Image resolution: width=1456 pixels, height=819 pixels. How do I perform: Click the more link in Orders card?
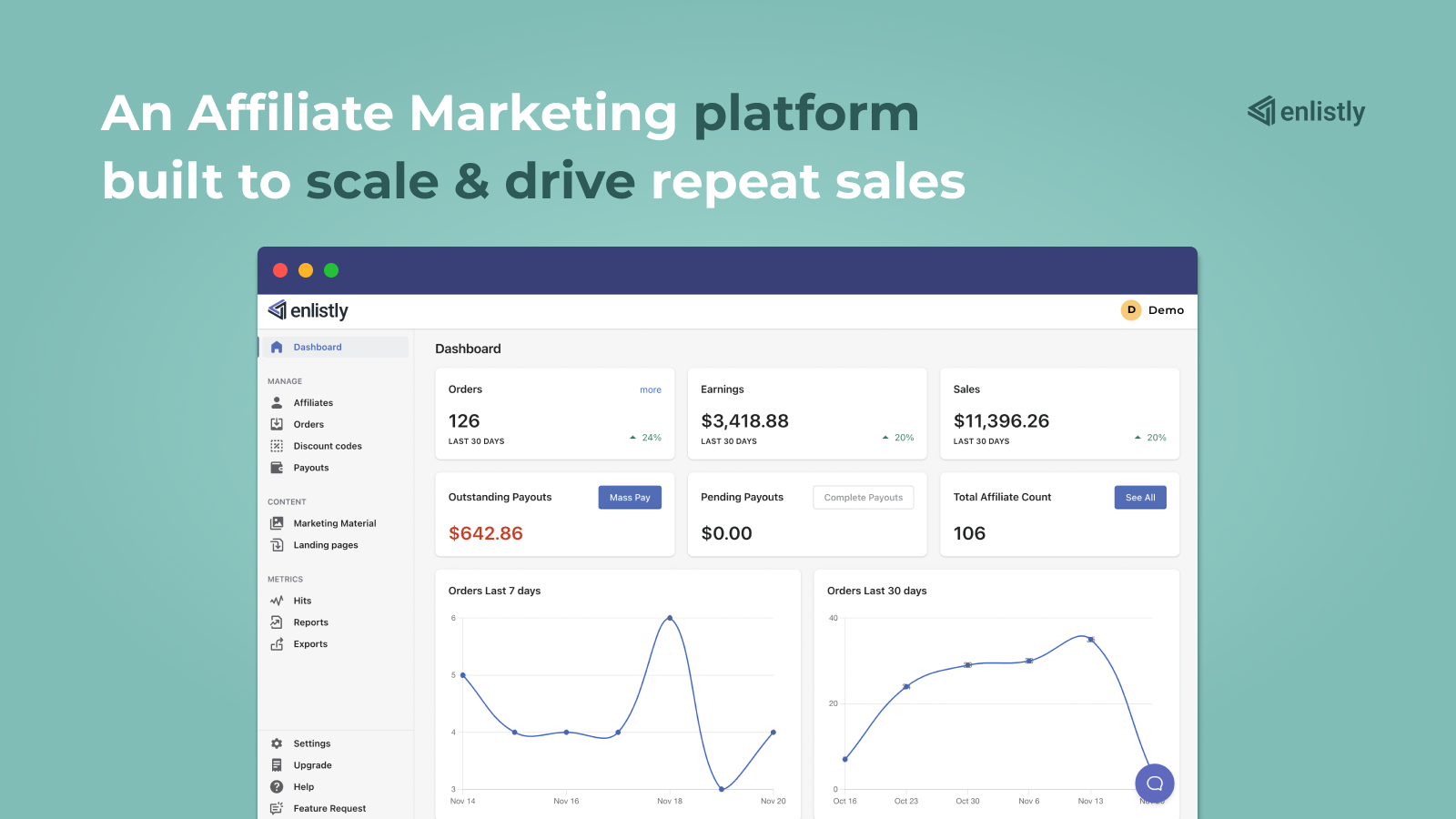[x=651, y=389]
